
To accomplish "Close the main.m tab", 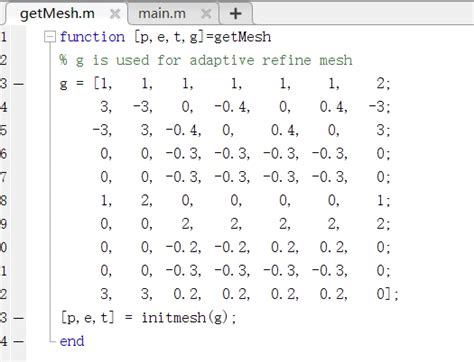I will (206, 14).
